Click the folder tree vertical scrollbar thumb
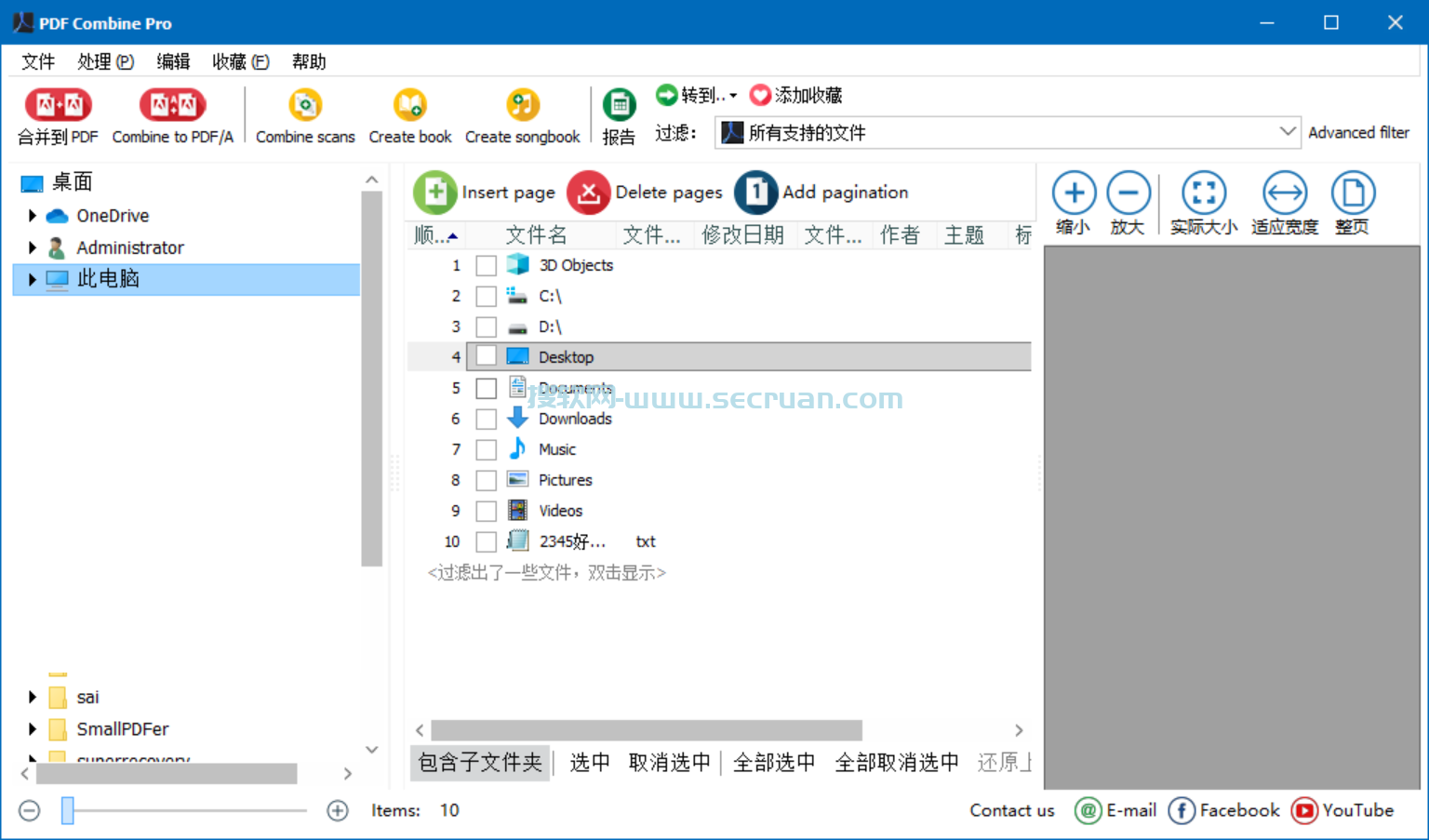The width and height of the screenshot is (1429, 840). [371, 379]
